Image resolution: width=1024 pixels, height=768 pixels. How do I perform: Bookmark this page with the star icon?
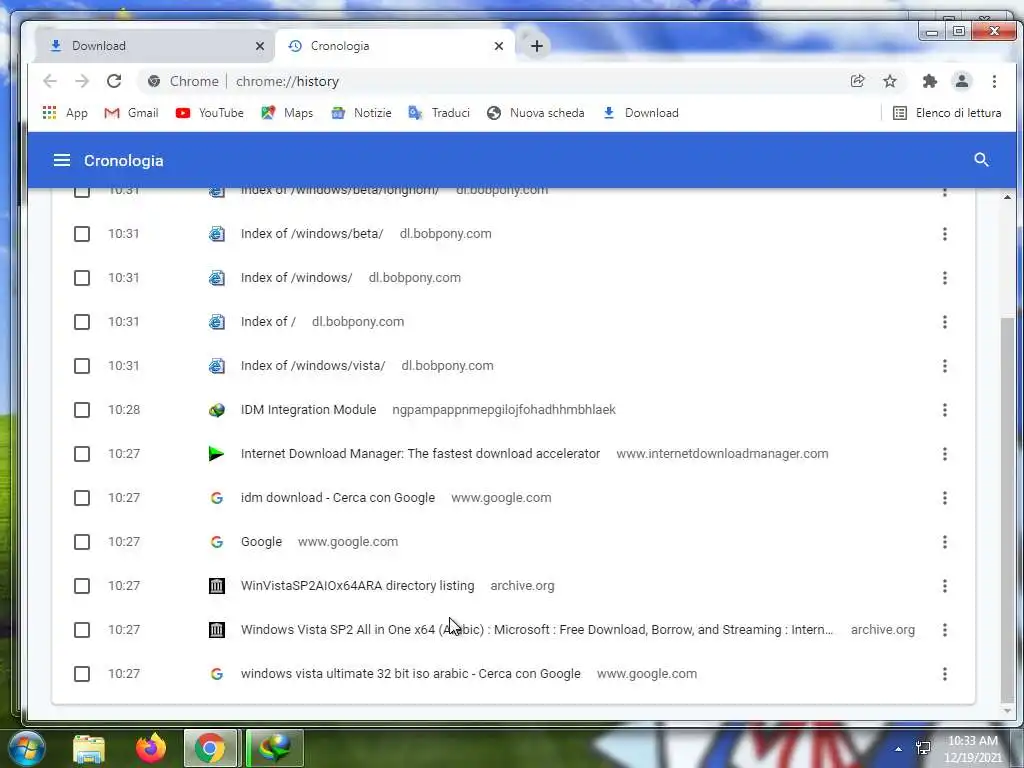tap(889, 81)
